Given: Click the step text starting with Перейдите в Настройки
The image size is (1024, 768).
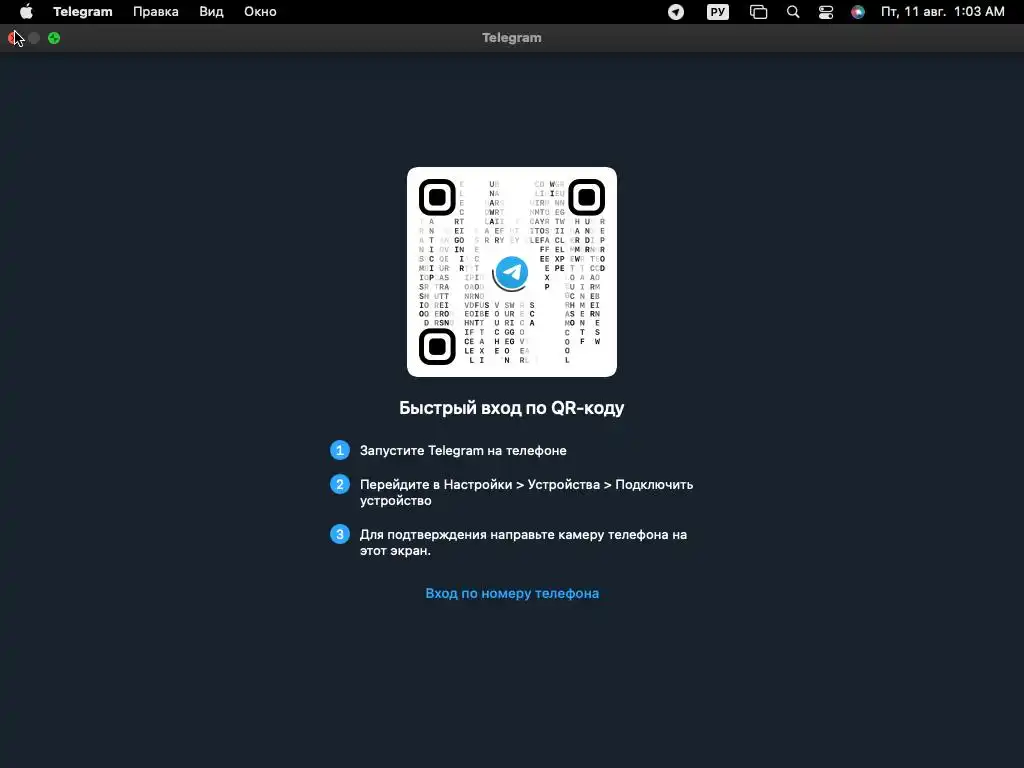Looking at the screenshot, I should click(x=526, y=492).
